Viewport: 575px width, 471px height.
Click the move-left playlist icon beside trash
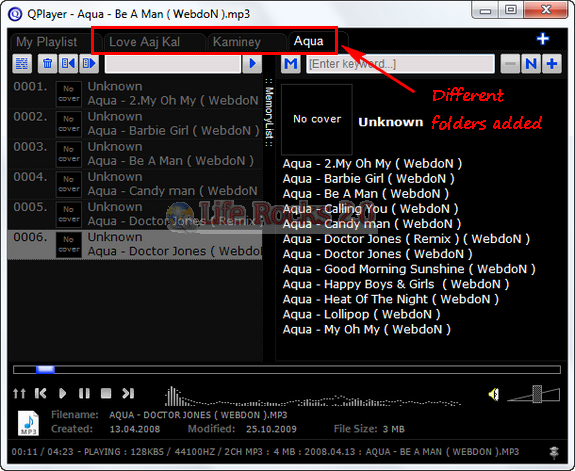[x=68, y=64]
